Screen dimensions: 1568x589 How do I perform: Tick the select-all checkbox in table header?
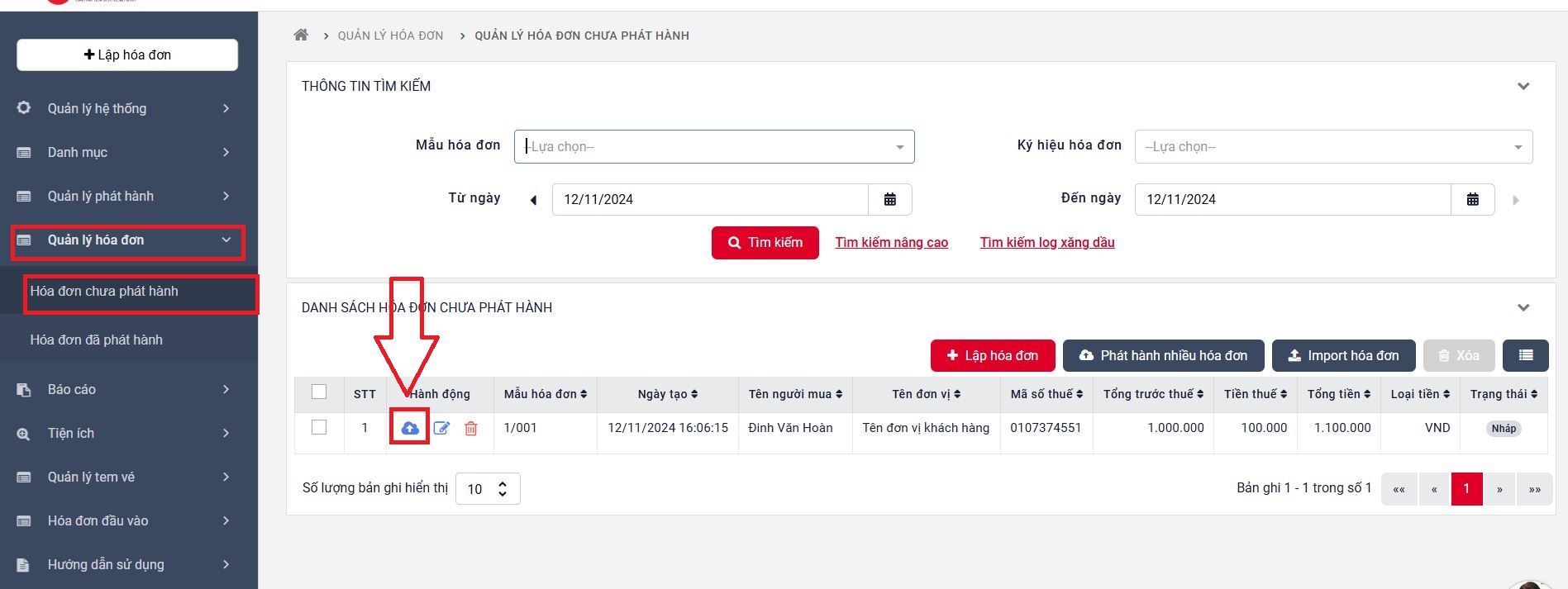[319, 392]
